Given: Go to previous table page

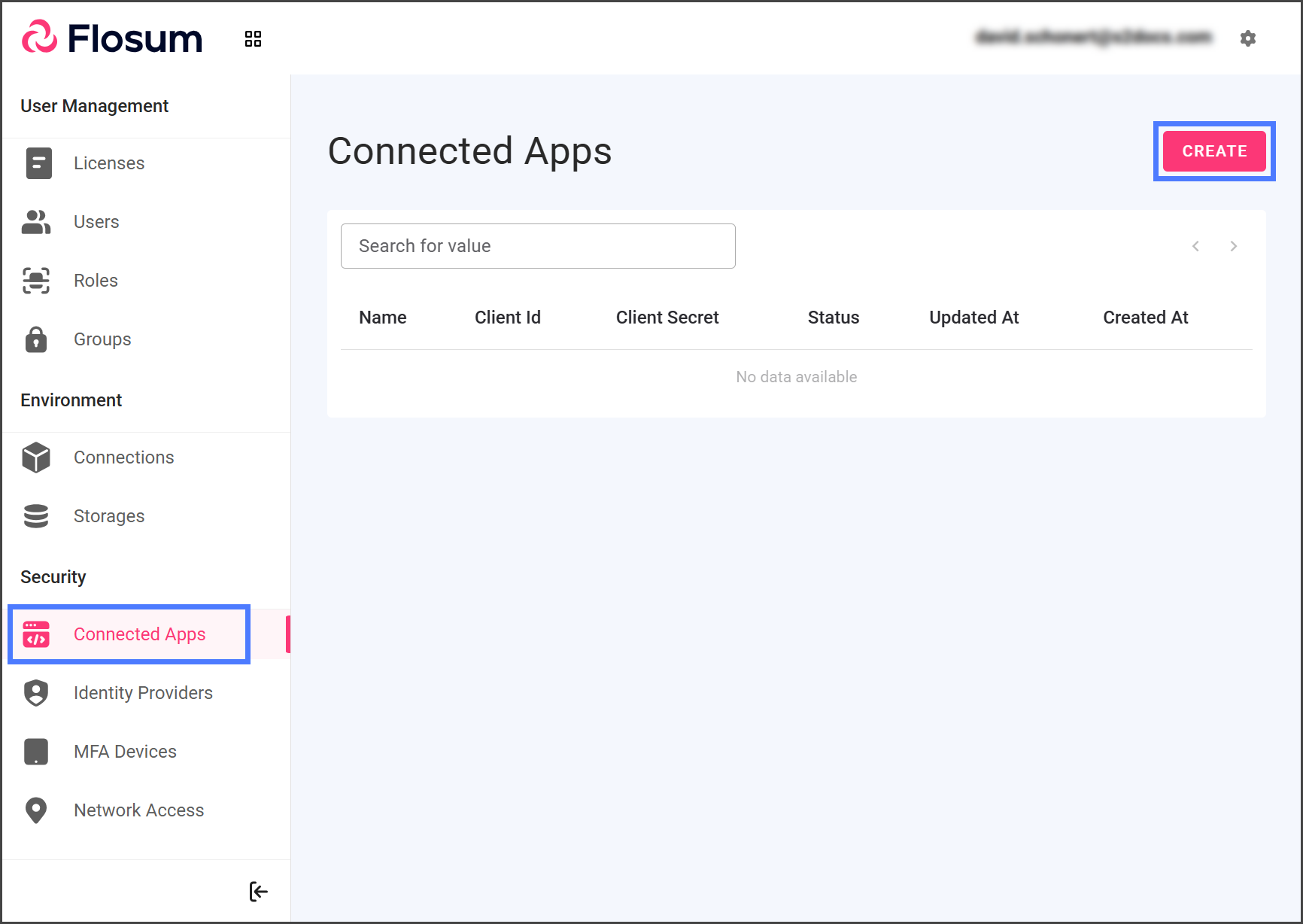Looking at the screenshot, I should (x=1195, y=246).
